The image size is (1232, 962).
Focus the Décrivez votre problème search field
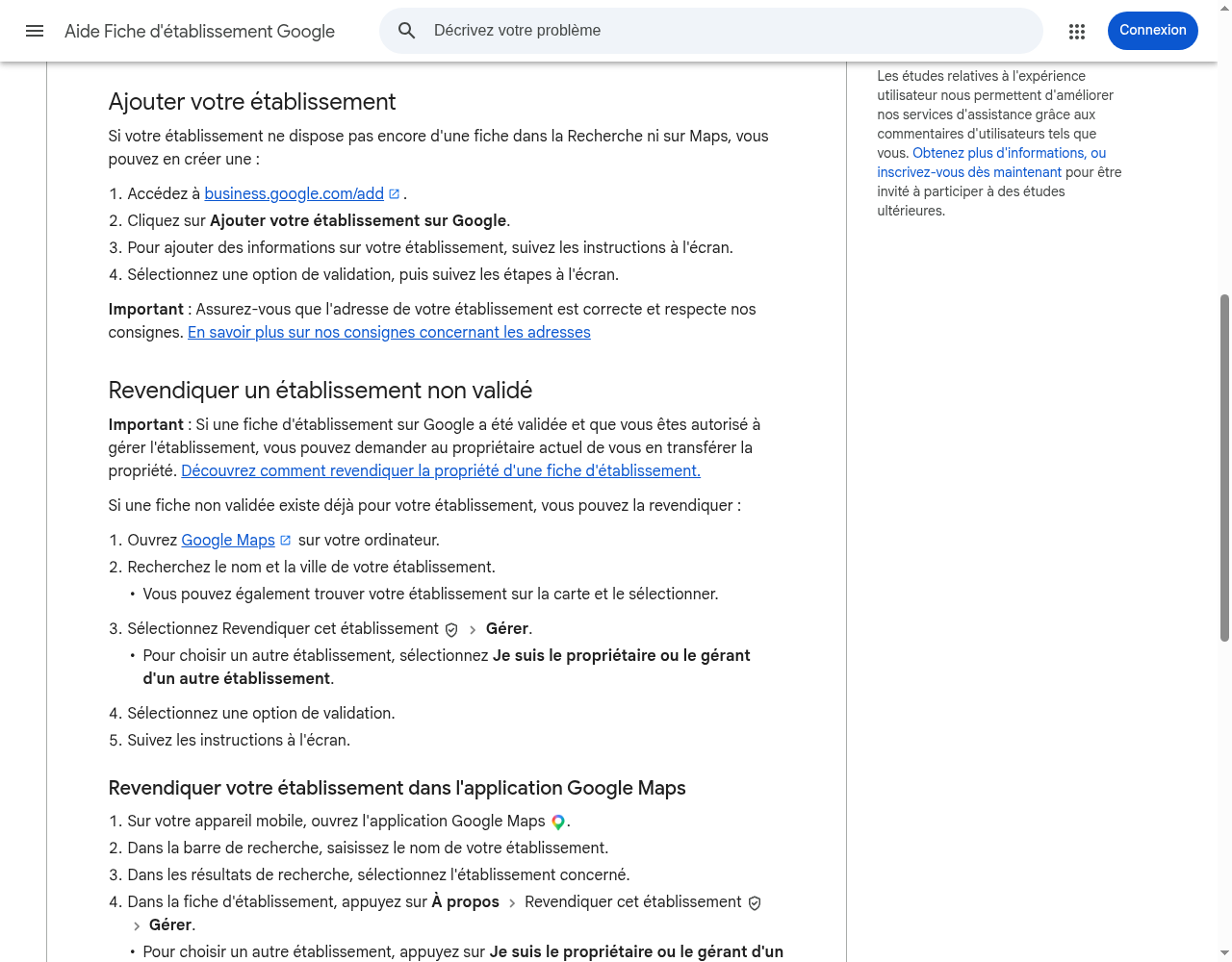click(x=711, y=31)
